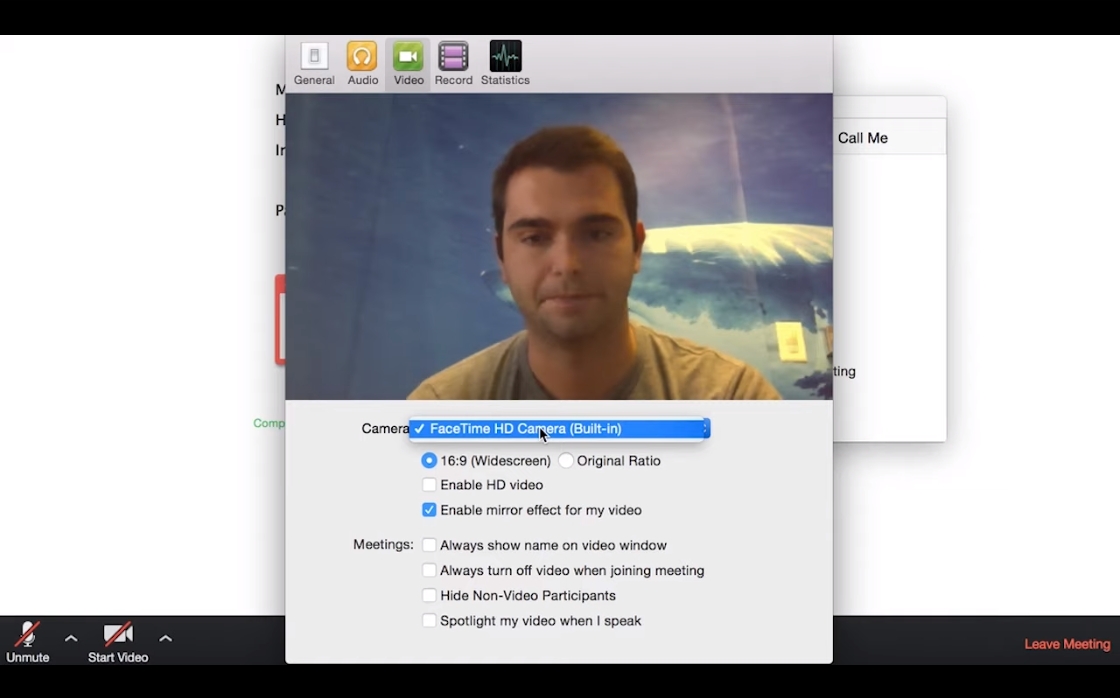
Task: Expand audio options arrow beside Unmute
Action: [x=71, y=638]
